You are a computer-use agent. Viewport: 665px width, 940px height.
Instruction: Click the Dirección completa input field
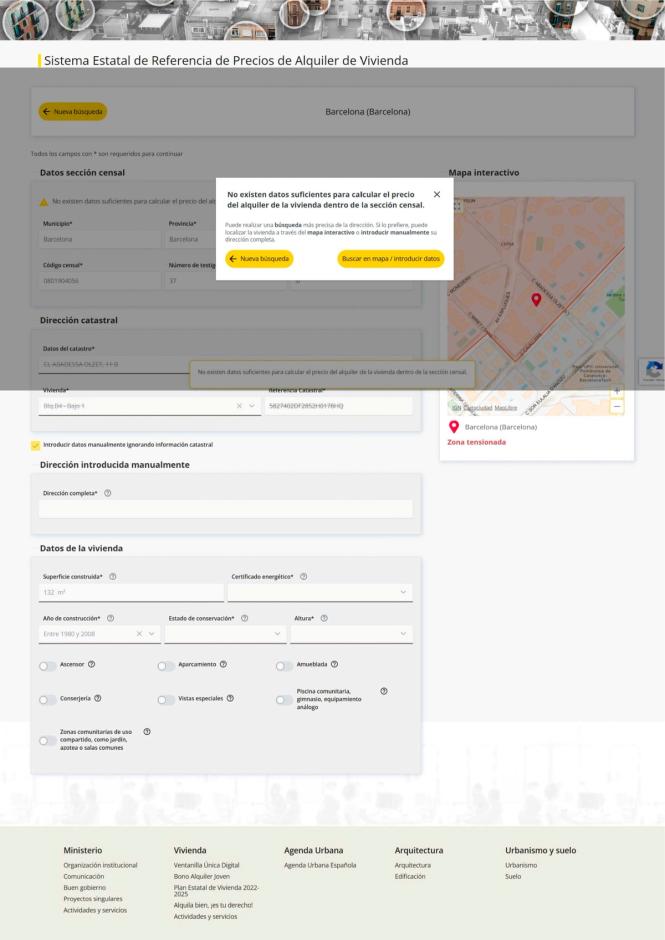tap(225, 509)
